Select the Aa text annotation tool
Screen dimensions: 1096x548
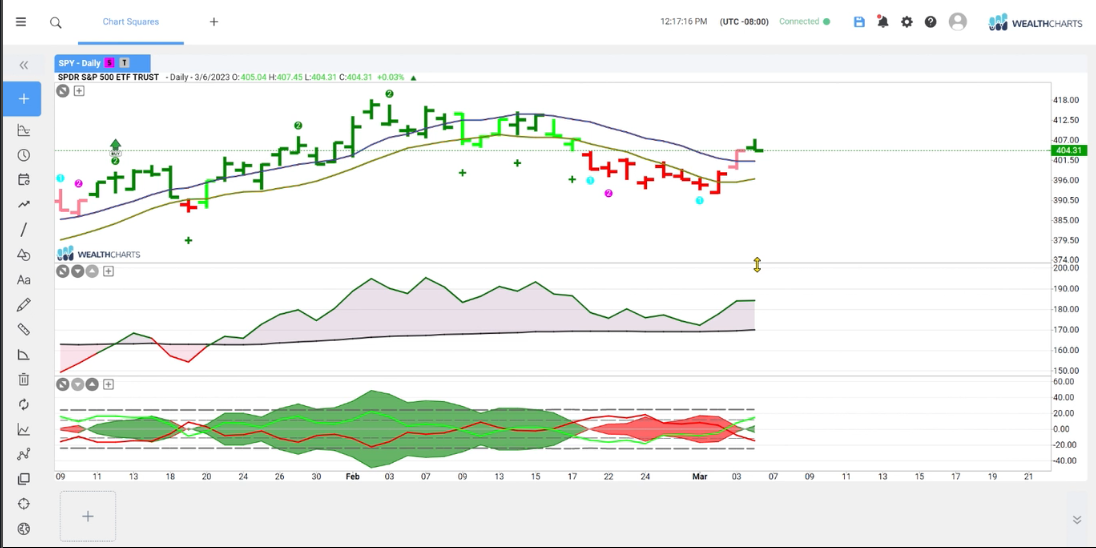coord(24,280)
